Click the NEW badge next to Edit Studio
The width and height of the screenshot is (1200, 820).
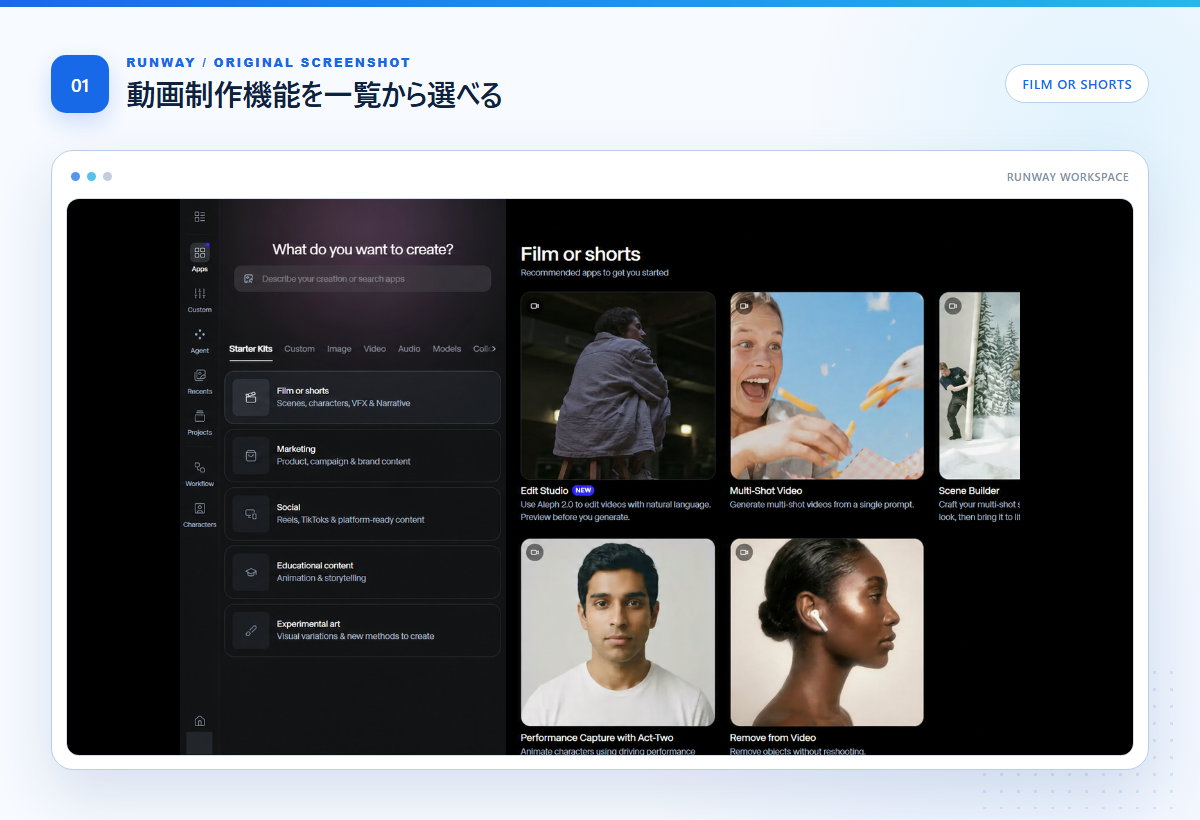pyautogui.click(x=583, y=491)
